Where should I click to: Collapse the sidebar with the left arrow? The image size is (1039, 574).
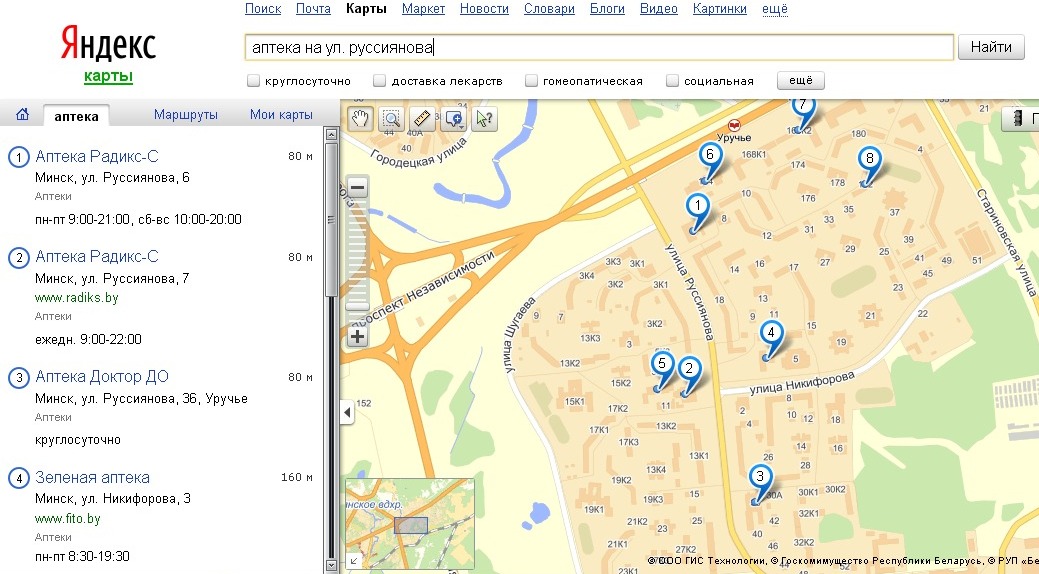pyautogui.click(x=347, y=413)
